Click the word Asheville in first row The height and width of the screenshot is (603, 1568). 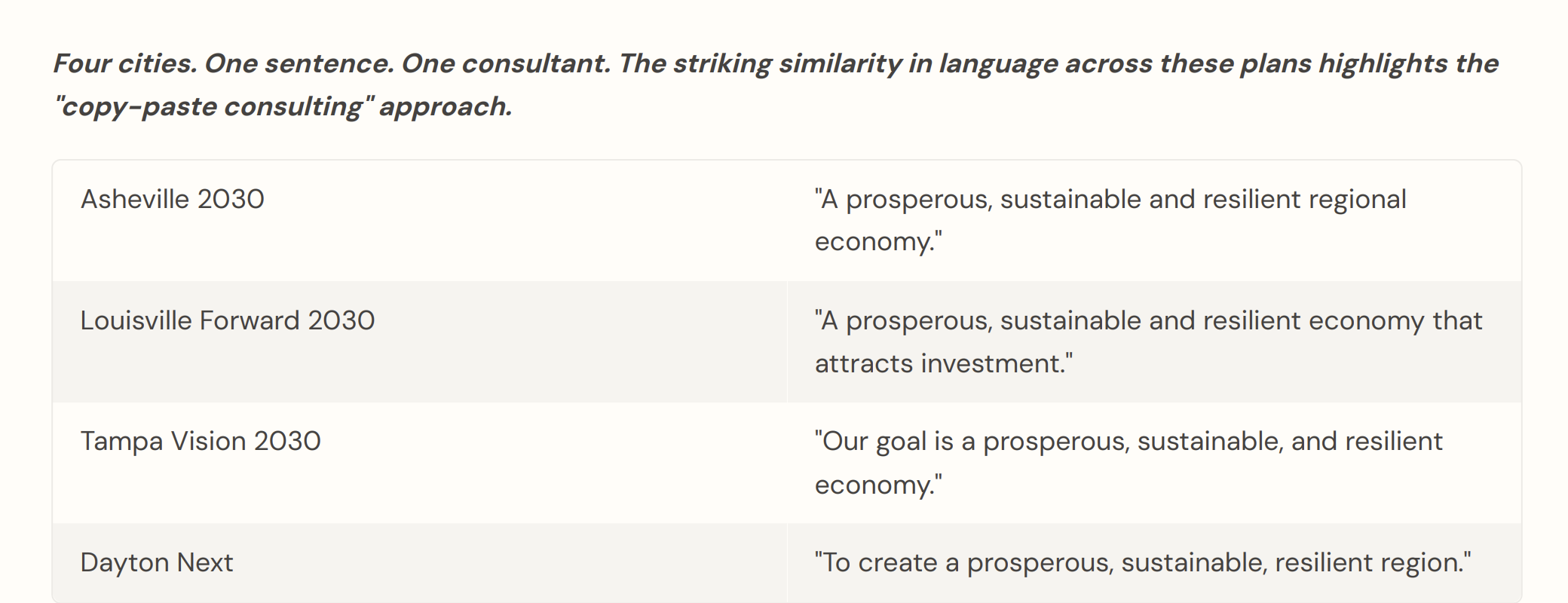pyautogui.click(x=135, y=199)
